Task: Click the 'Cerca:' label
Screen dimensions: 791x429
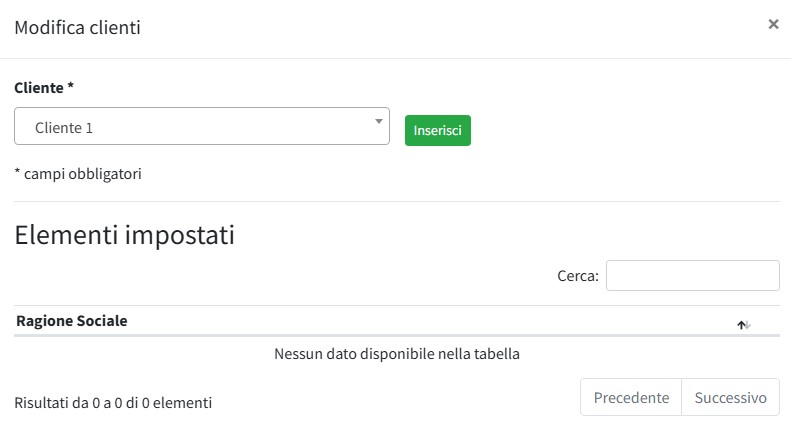Action: (577, 276)
